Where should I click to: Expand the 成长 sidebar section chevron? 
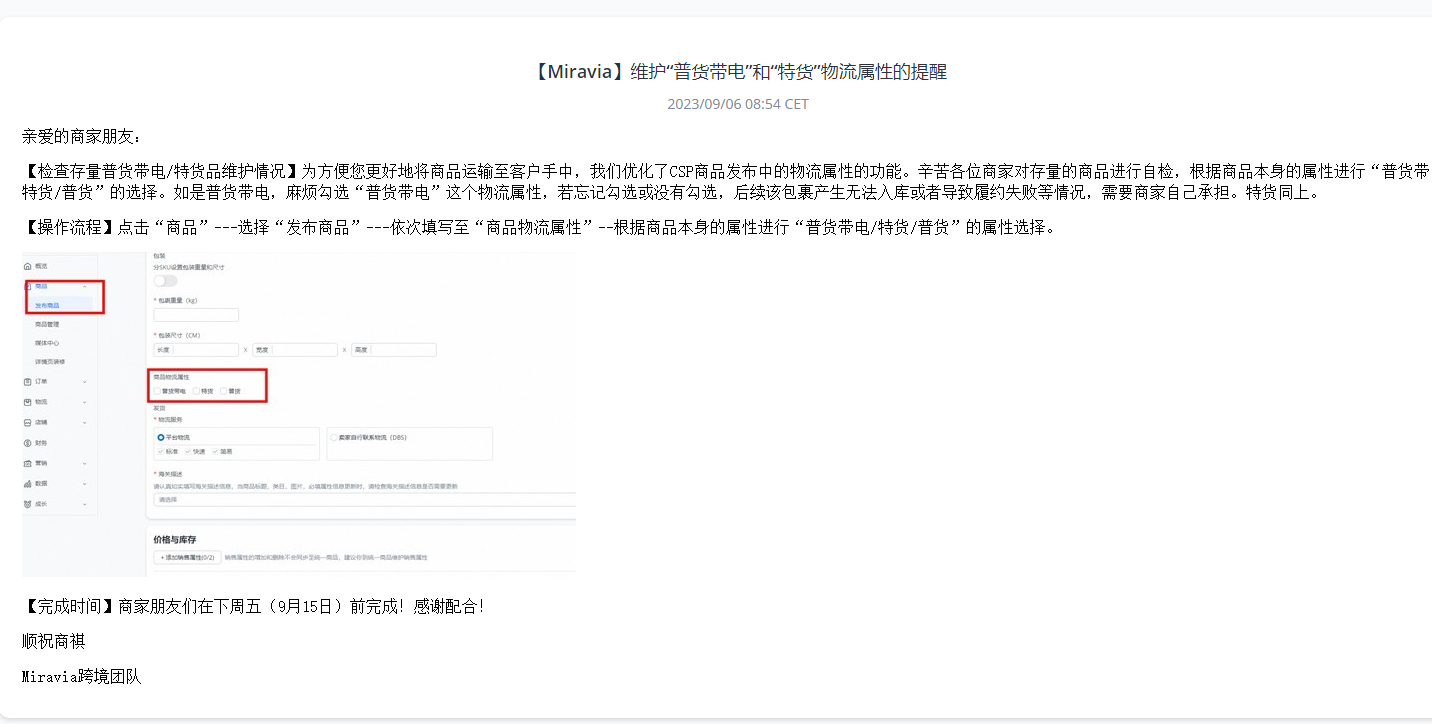coord(84,504)
